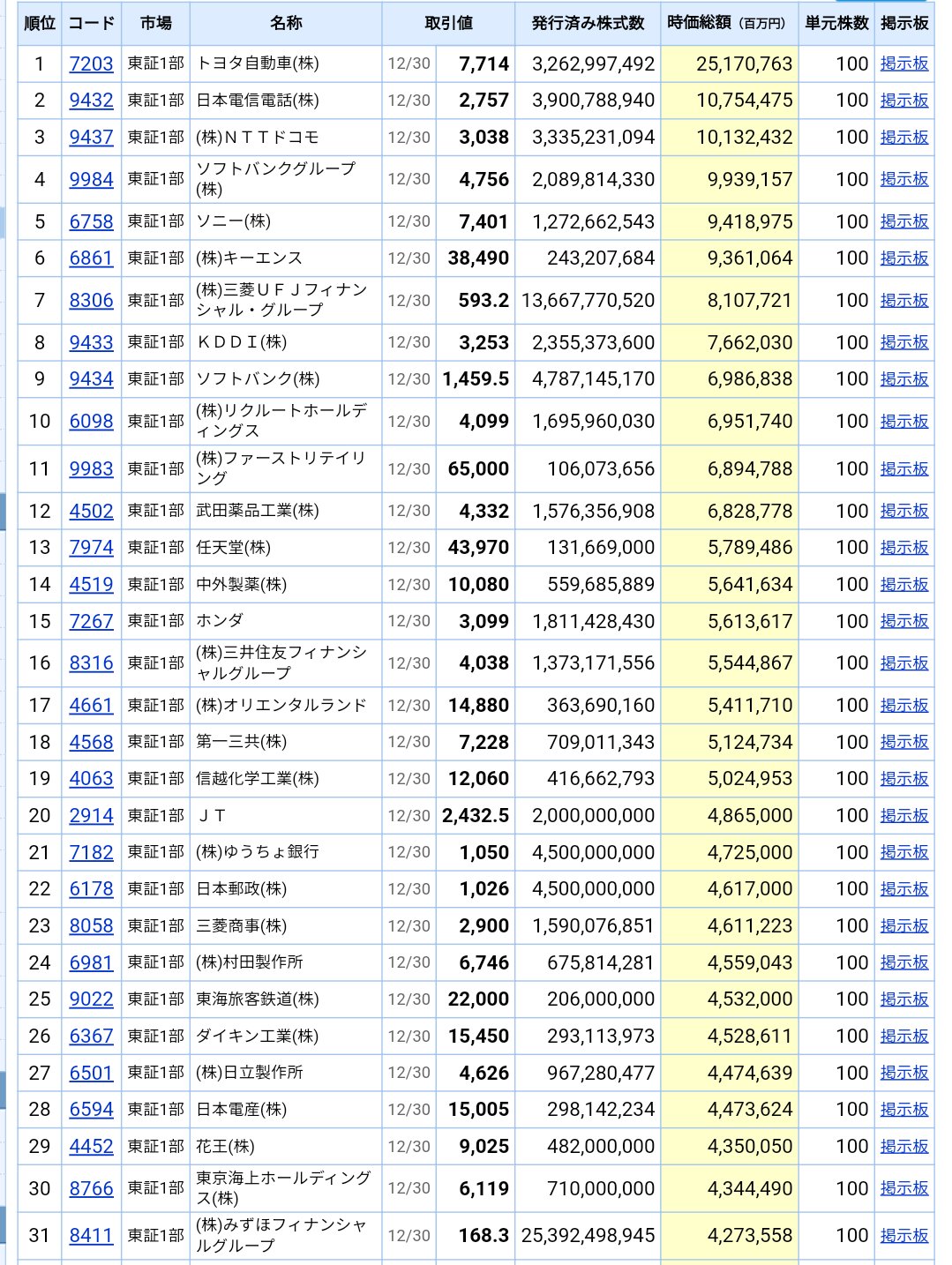
Task: Open 掲示板 link for 花王 row
Action: pyautogui.click(x=904, y=1147)
